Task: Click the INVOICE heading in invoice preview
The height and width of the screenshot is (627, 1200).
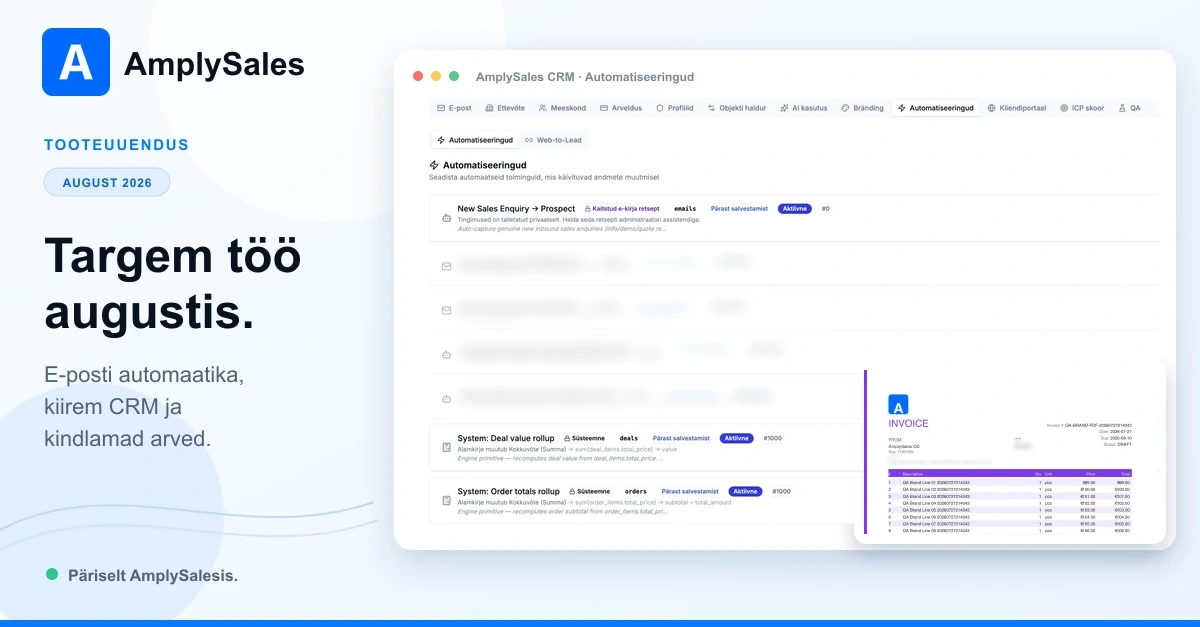Action: point(908,424)
